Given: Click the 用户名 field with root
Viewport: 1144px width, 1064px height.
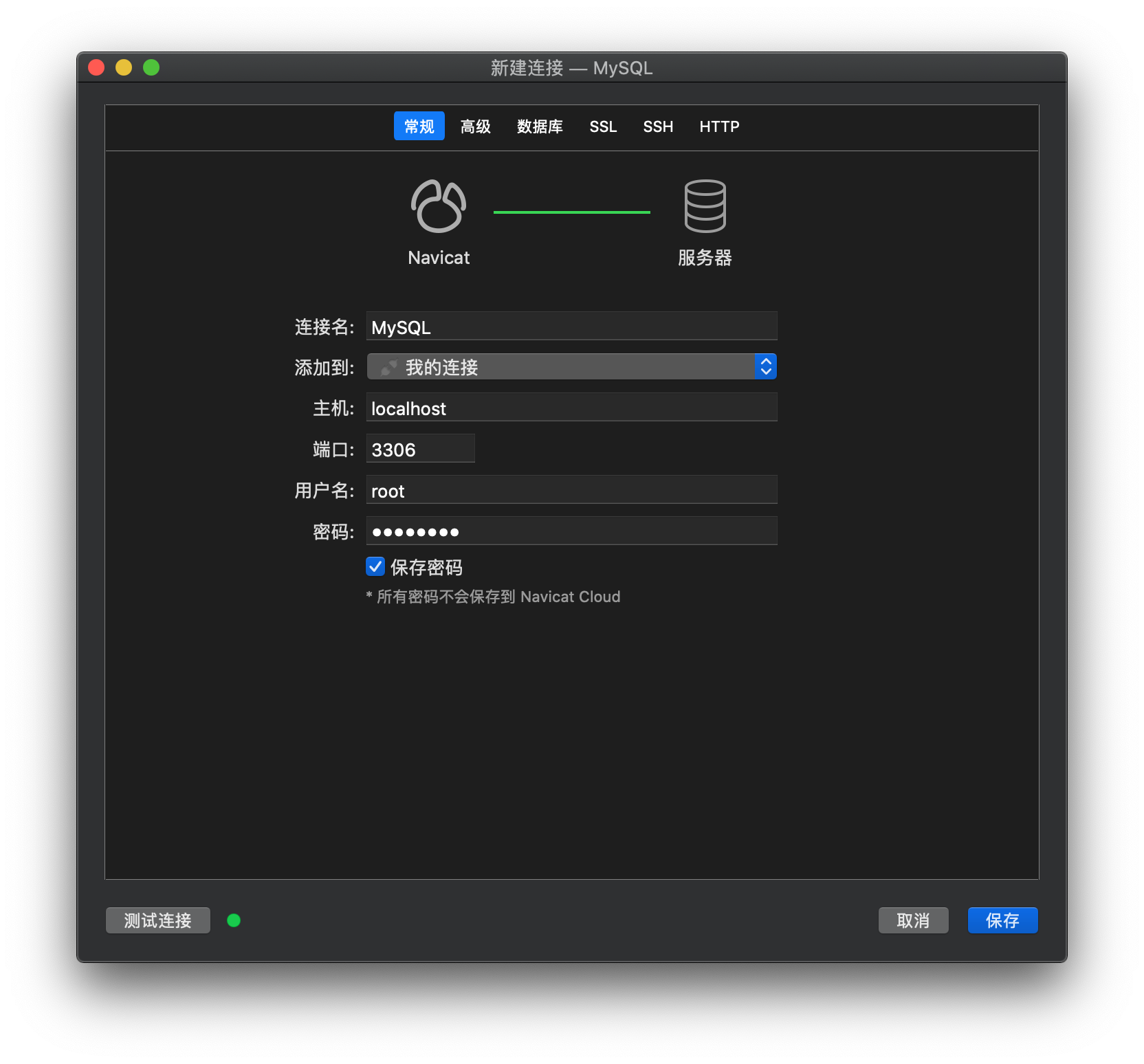Looking at the screenshot, I should [x=571, y=490].
